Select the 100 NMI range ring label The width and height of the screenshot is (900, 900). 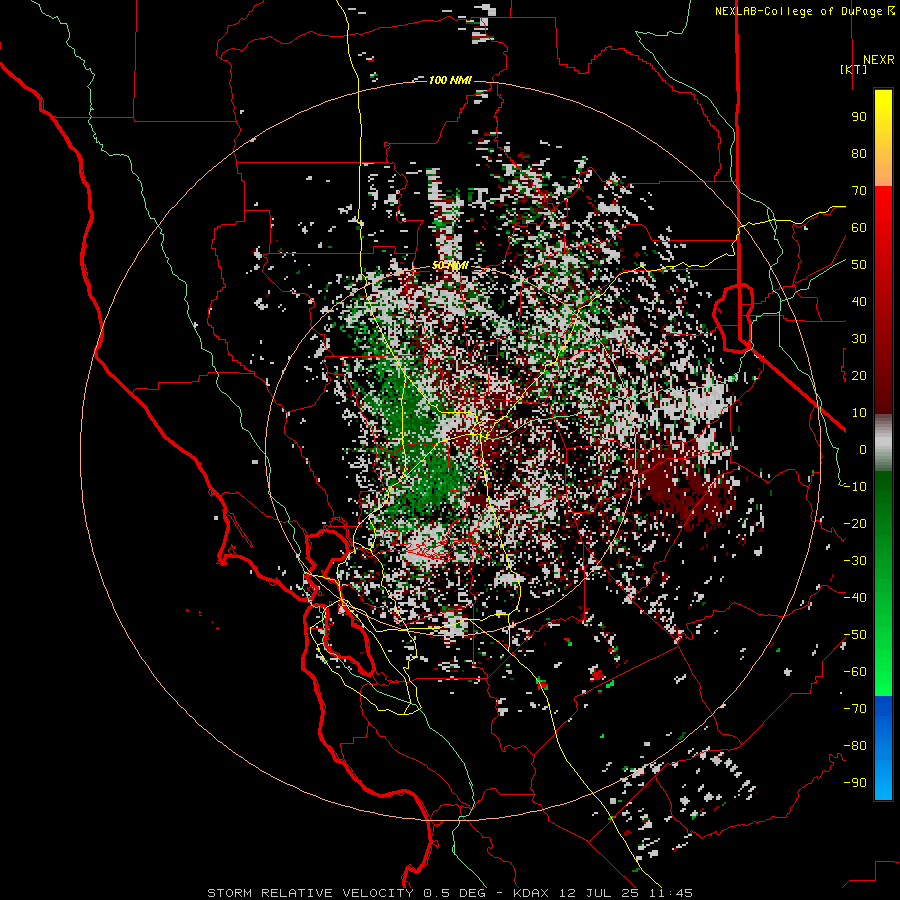click(450, 80)
